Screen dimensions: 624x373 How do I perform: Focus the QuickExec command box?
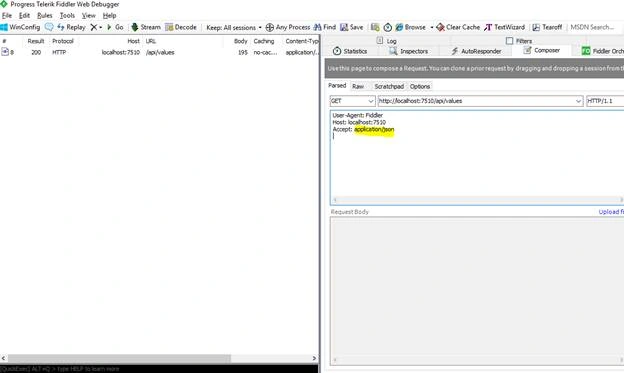[159, 369]
